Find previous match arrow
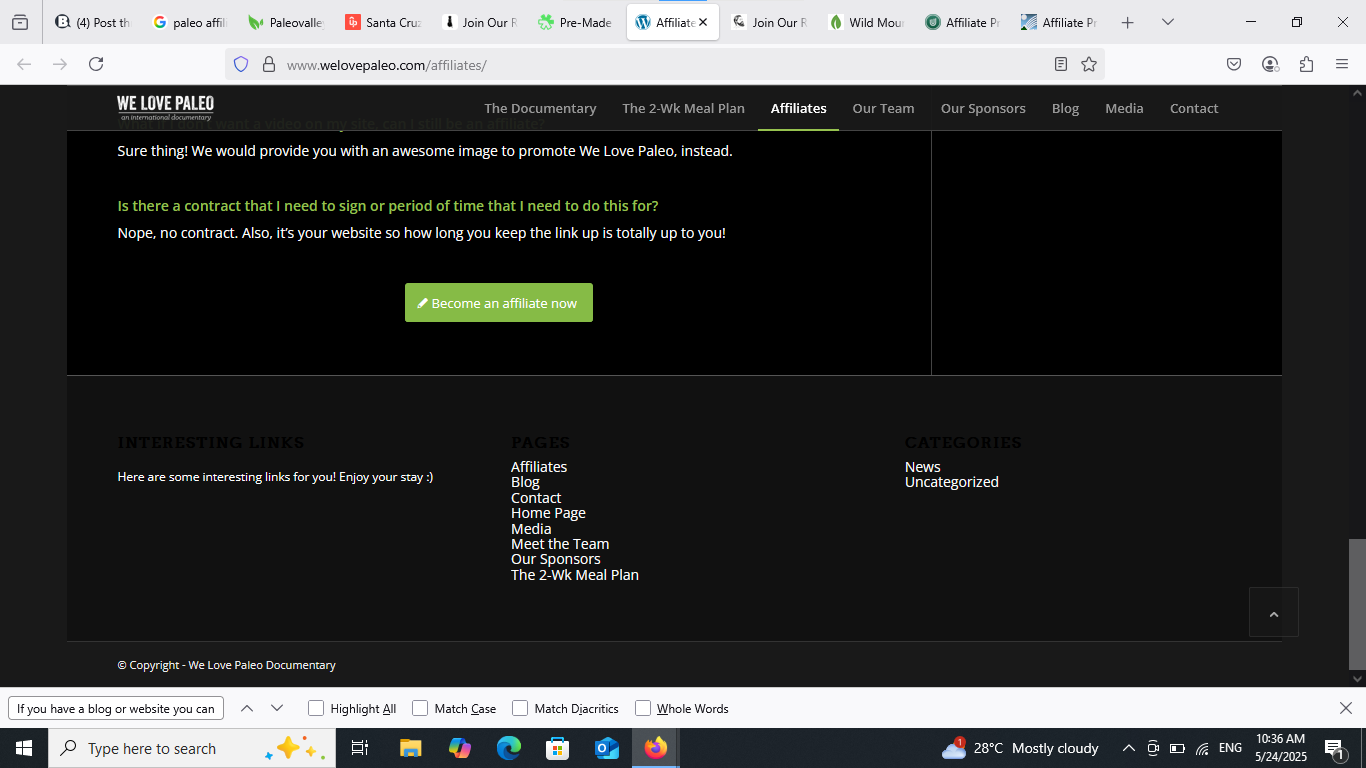The width and height of the screenshot is (1366, 768). 247,708
